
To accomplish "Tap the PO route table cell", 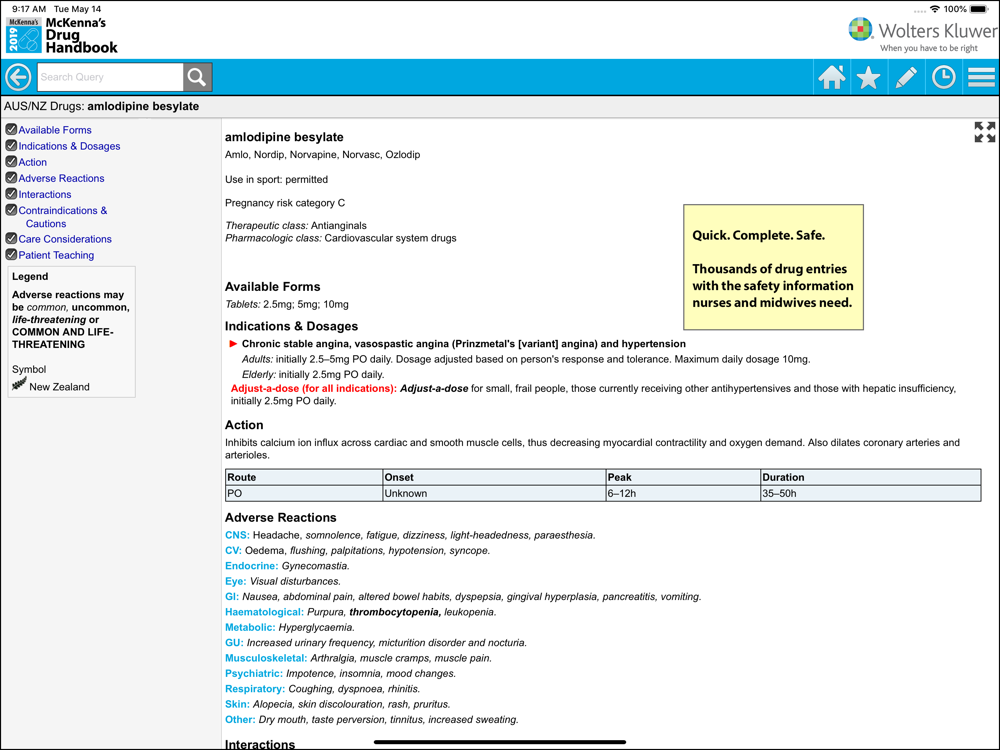I will pyautogui.click(x=304, y=493).
